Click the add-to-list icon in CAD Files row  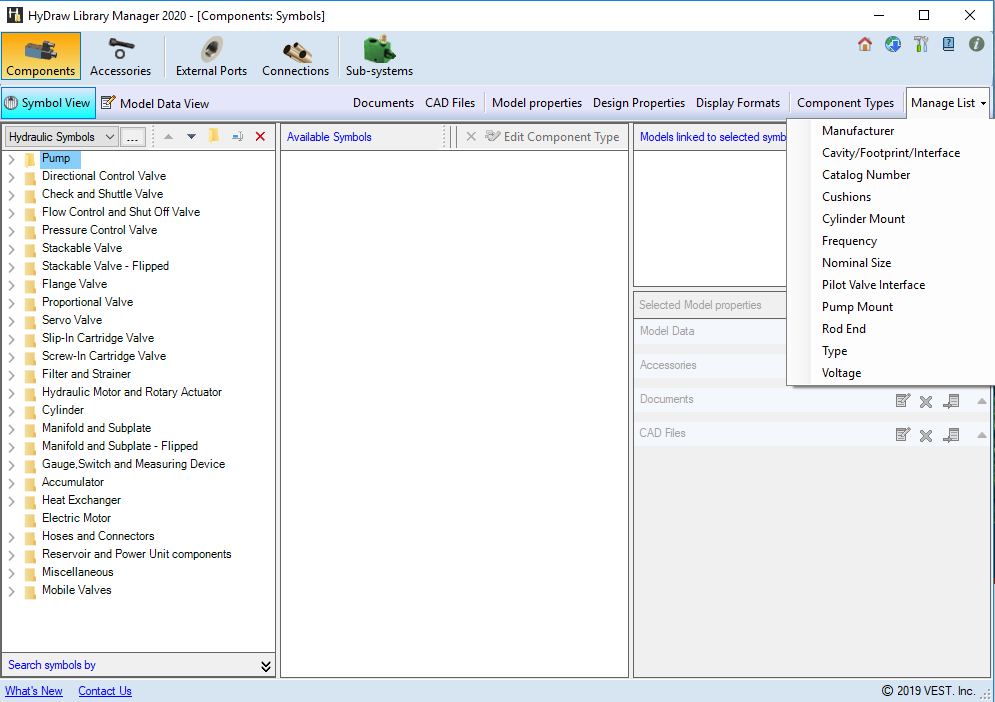pos(951,435)
